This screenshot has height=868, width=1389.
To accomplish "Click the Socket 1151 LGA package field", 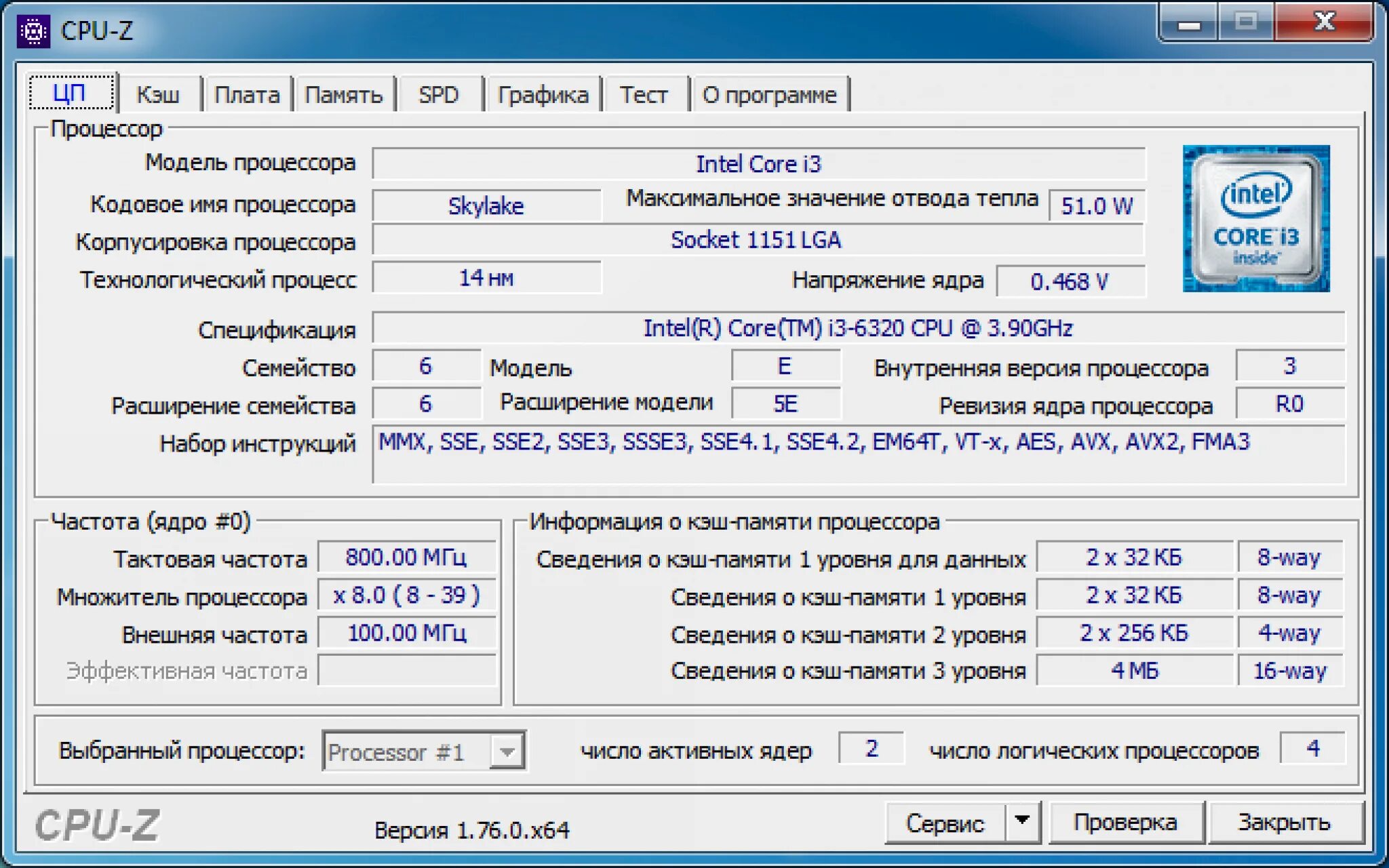I will [x=758, y=240].
